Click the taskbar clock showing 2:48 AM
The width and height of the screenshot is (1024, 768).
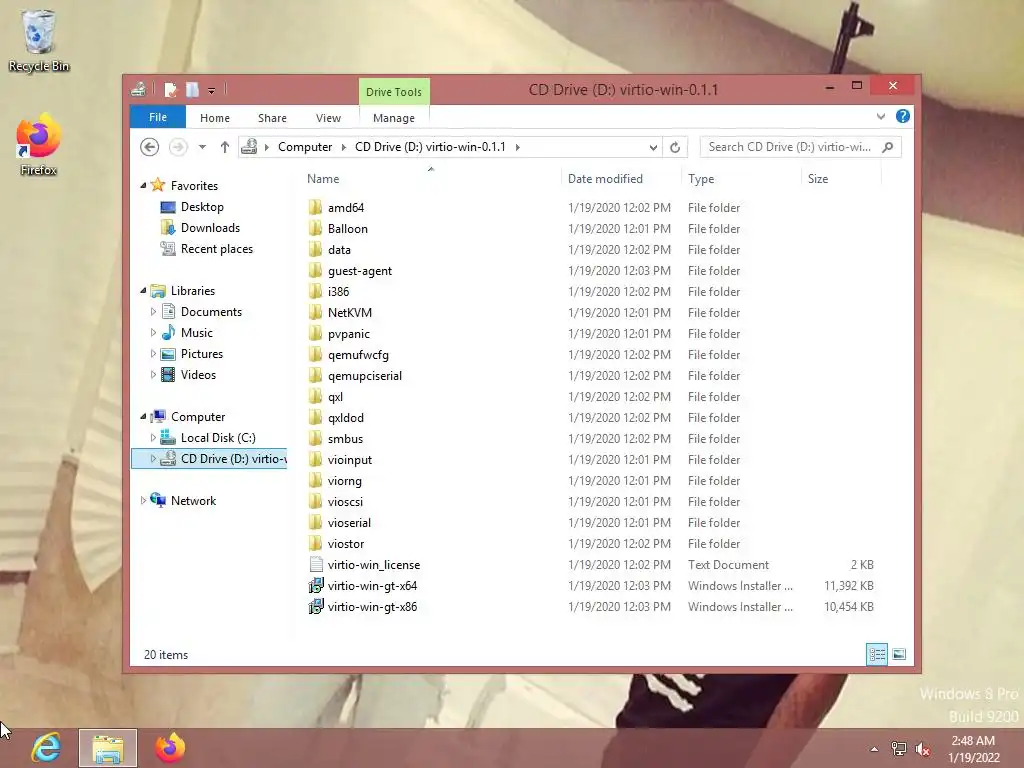coord(973,741)
